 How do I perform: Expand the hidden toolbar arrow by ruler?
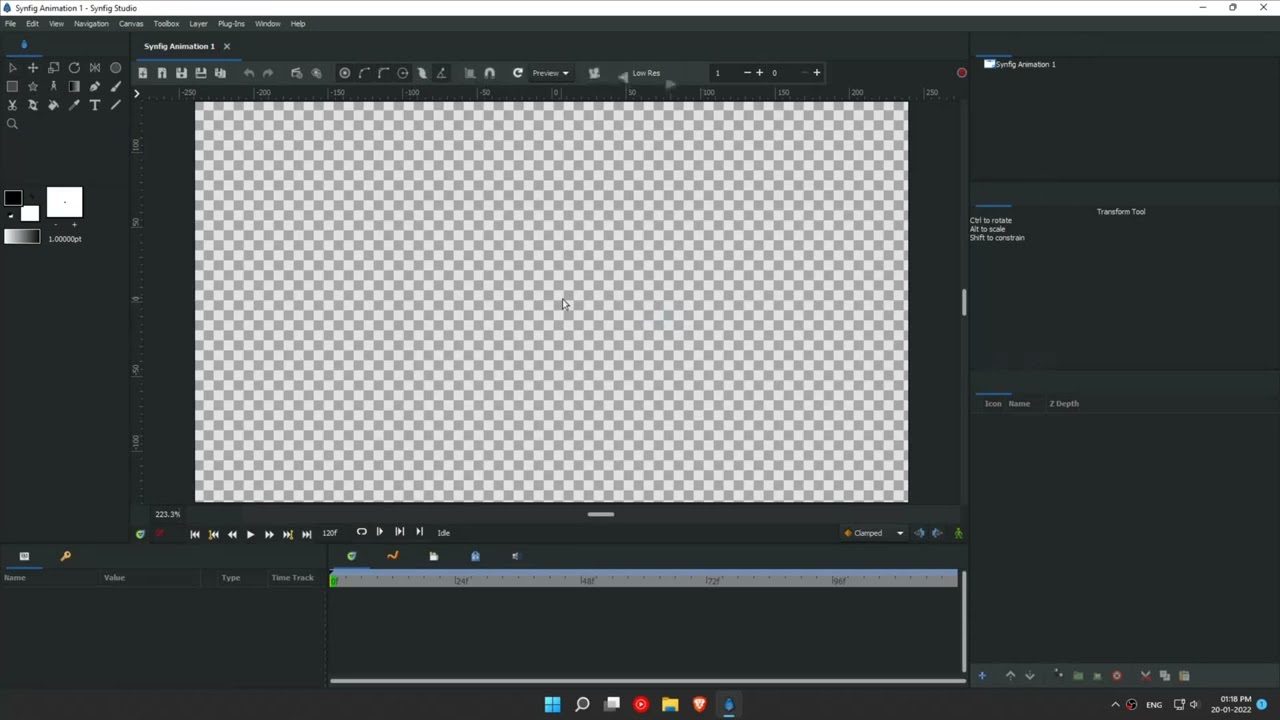pos(137,93)
